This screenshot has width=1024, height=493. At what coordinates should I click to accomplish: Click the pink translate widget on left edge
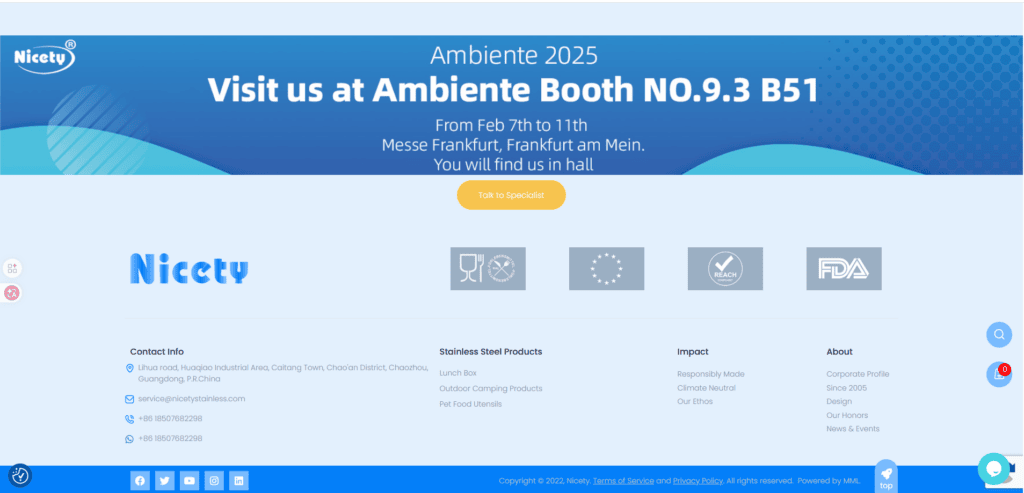12,293
